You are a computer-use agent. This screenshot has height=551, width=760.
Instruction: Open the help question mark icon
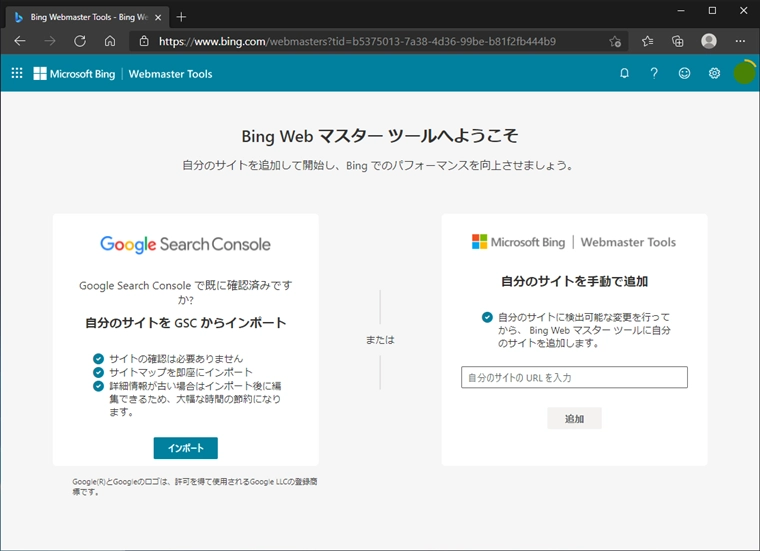(654, 73)
